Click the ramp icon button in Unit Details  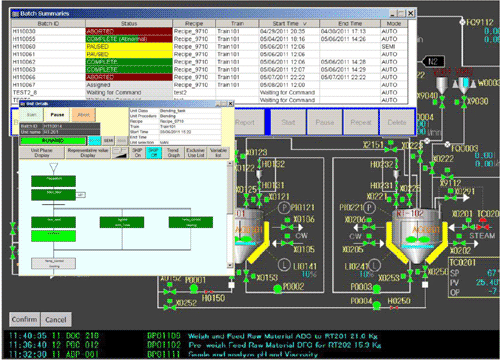tap(120, 153)
